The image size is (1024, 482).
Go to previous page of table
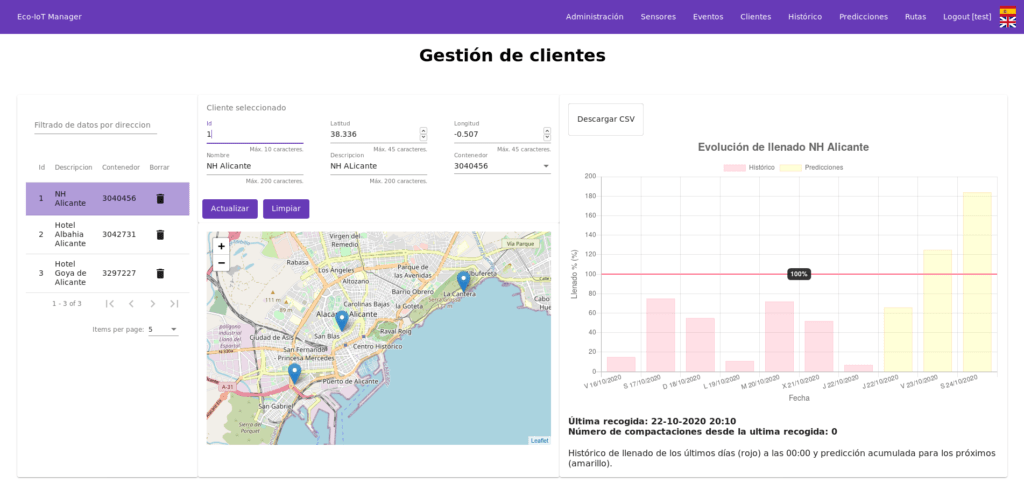coord(131,304)
